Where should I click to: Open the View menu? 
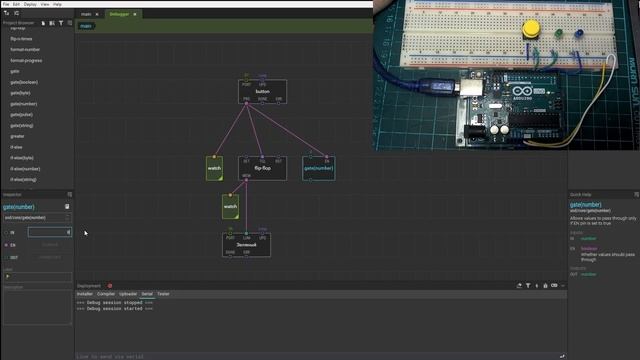coord(45,4)
